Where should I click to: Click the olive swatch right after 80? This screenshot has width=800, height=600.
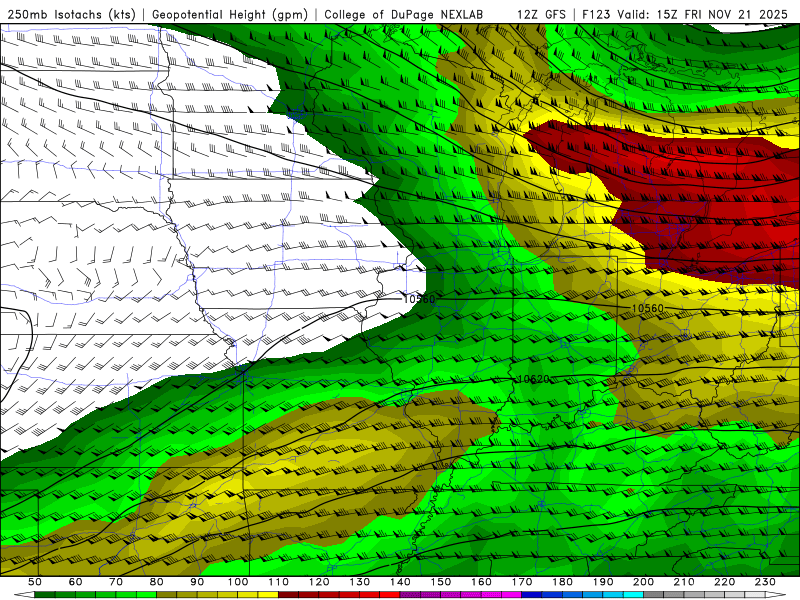[167, 595]
